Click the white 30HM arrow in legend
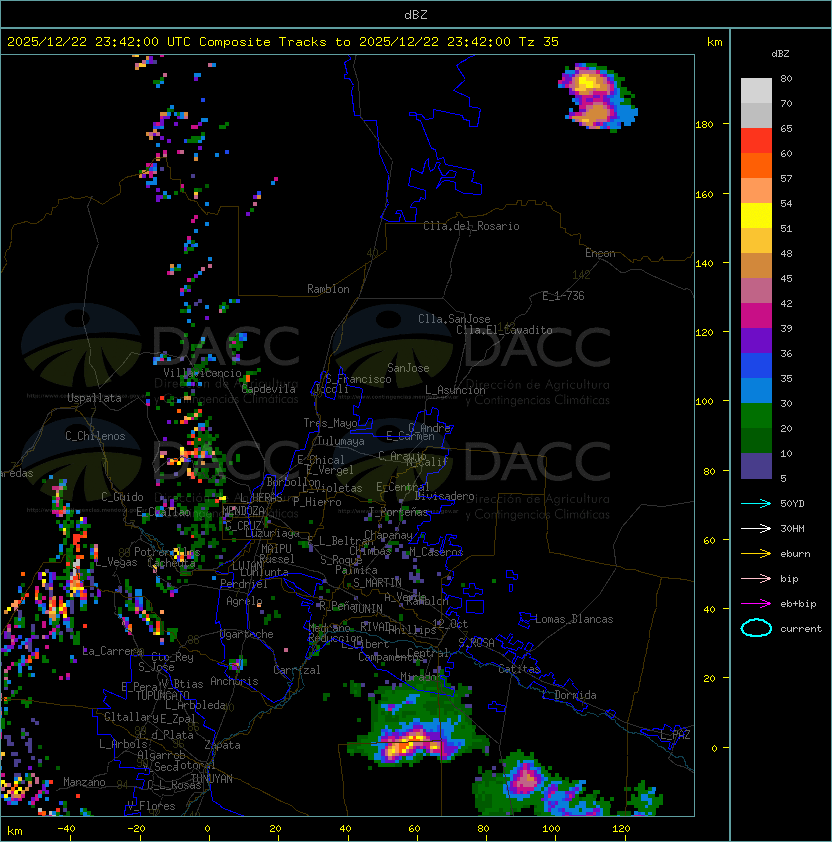The height and width of the screenshot is (842, 832). pyautogui.click(x=756, y=528)
